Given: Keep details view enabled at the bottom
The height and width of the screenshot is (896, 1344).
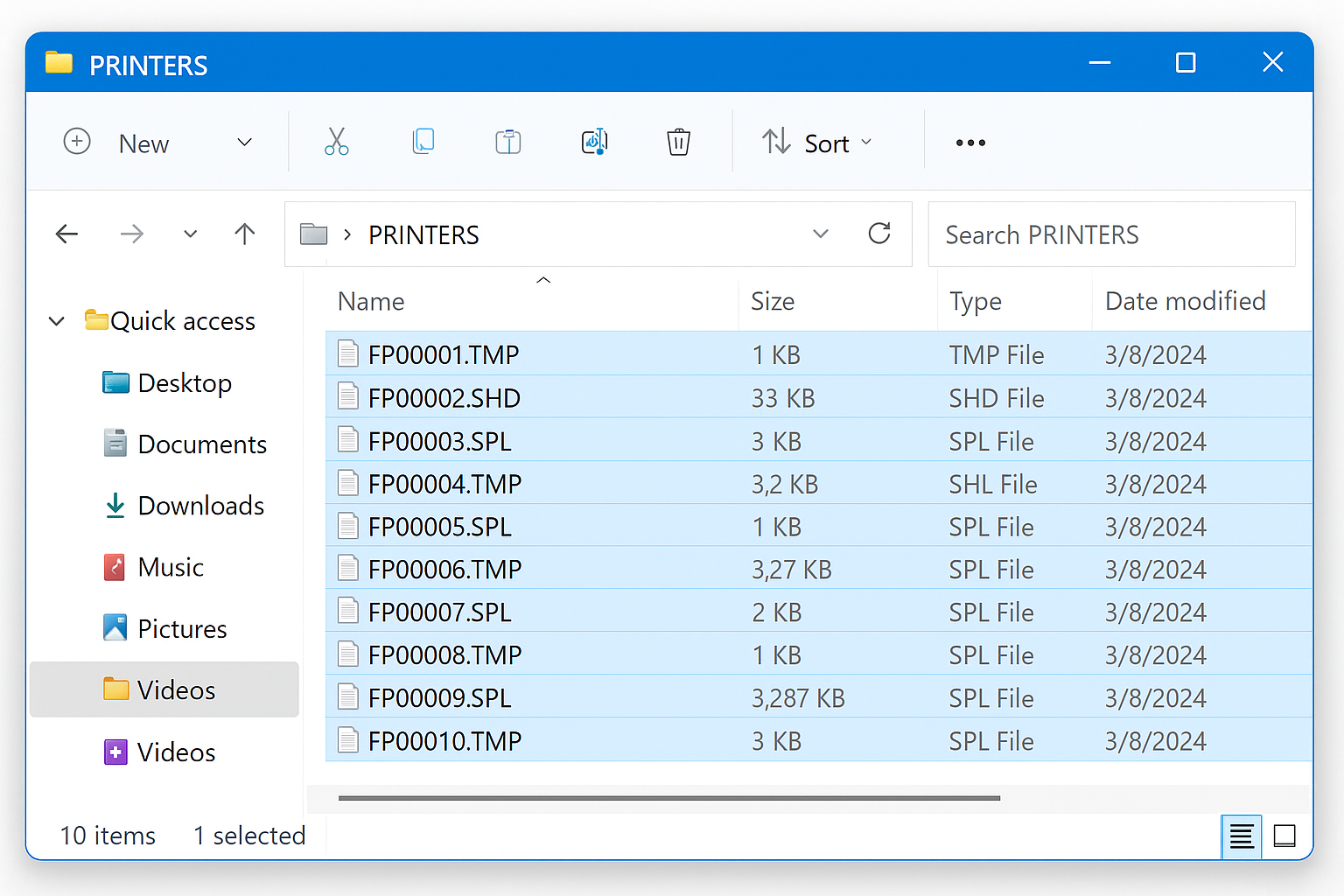Looking at the screenshot, I should point(1241,836).
